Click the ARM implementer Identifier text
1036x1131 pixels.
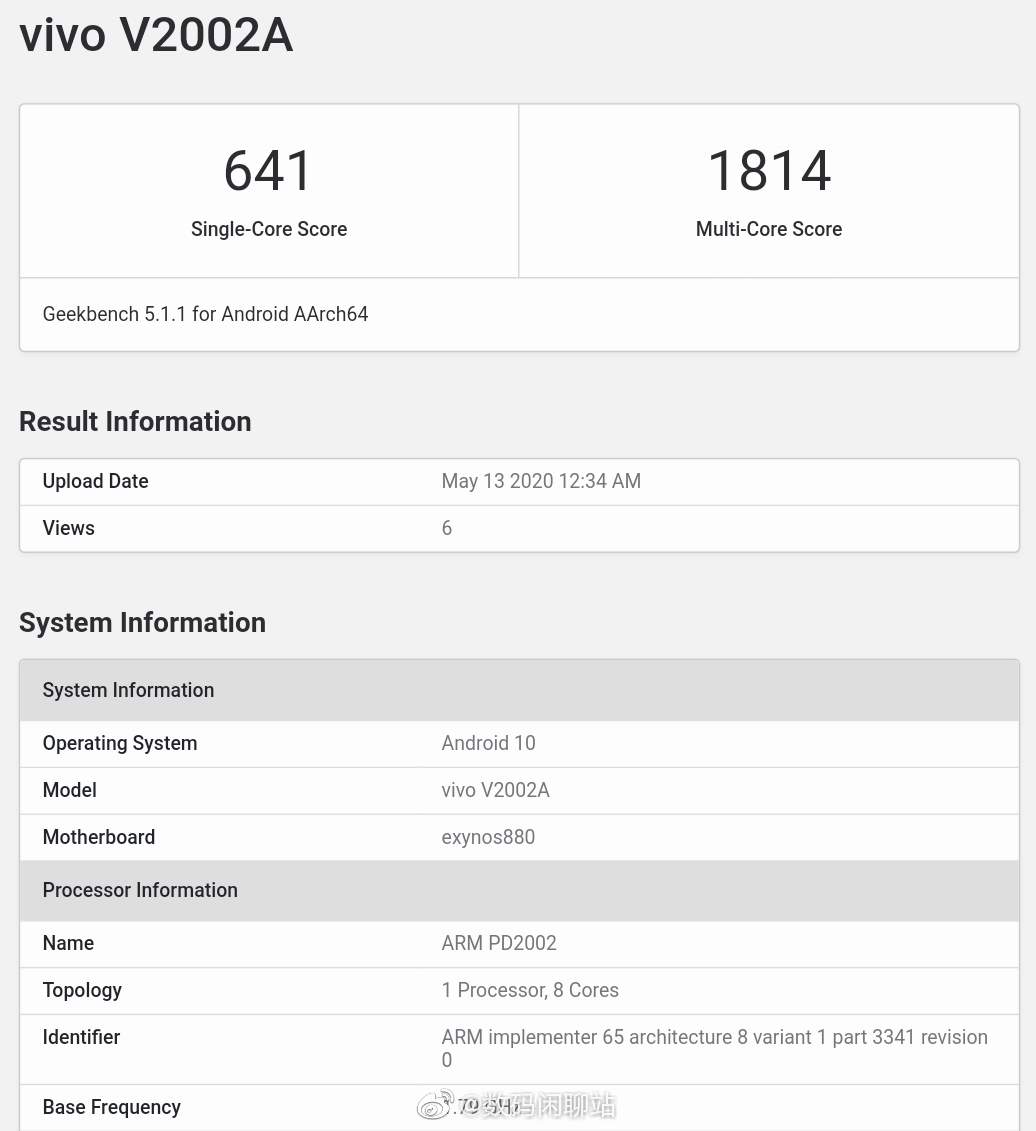coord(714,1037)
